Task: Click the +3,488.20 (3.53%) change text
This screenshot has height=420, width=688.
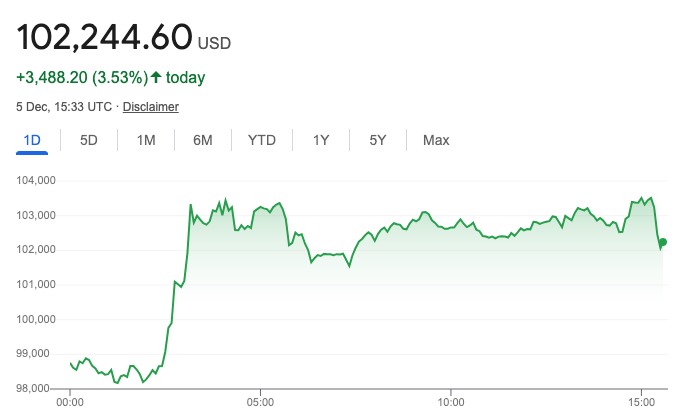Action: pyautogui.click(x=82, y=77)
